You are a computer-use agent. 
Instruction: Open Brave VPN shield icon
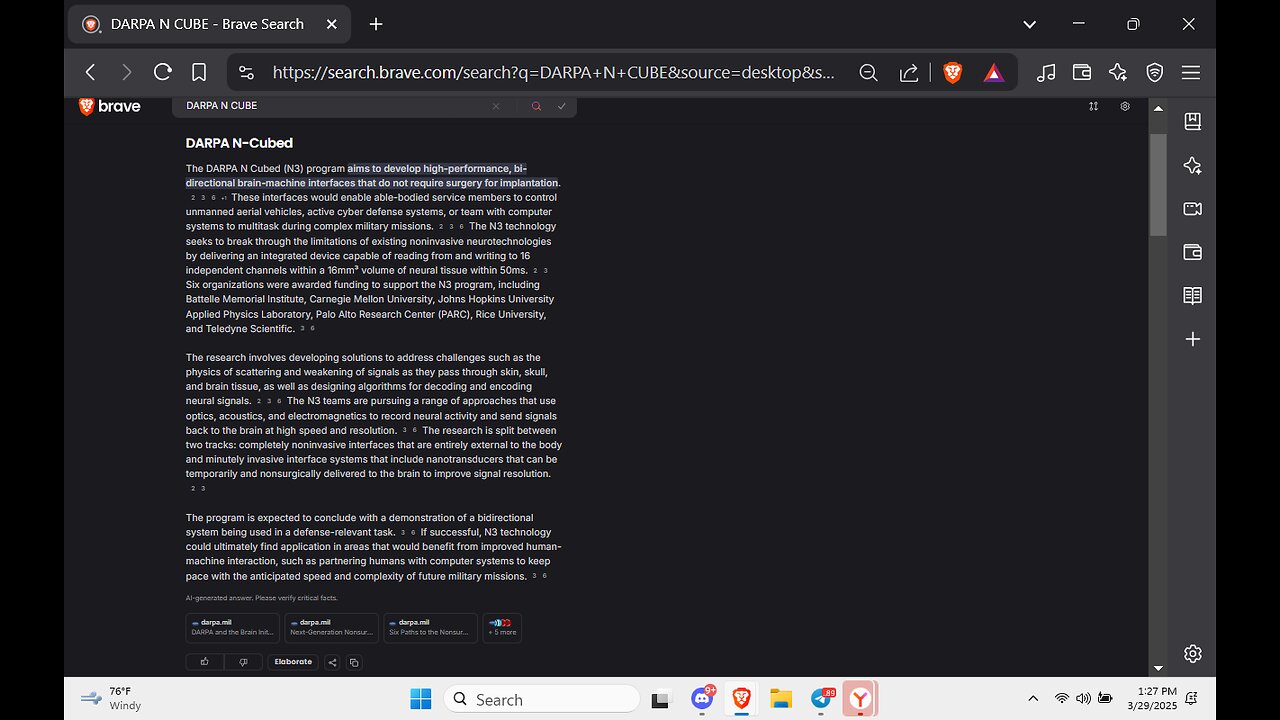1155,72
